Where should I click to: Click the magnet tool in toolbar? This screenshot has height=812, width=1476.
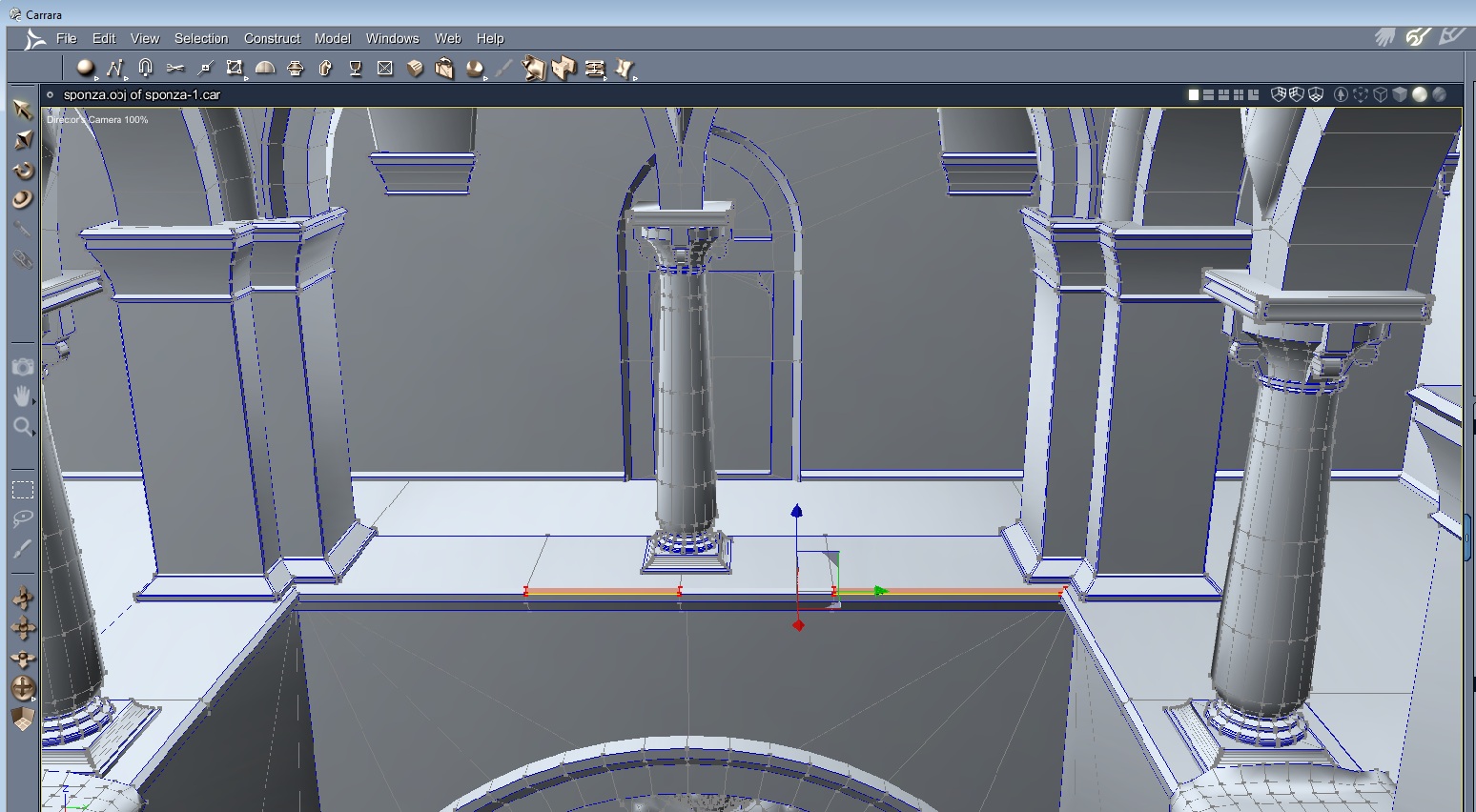[x=145, y=68]
